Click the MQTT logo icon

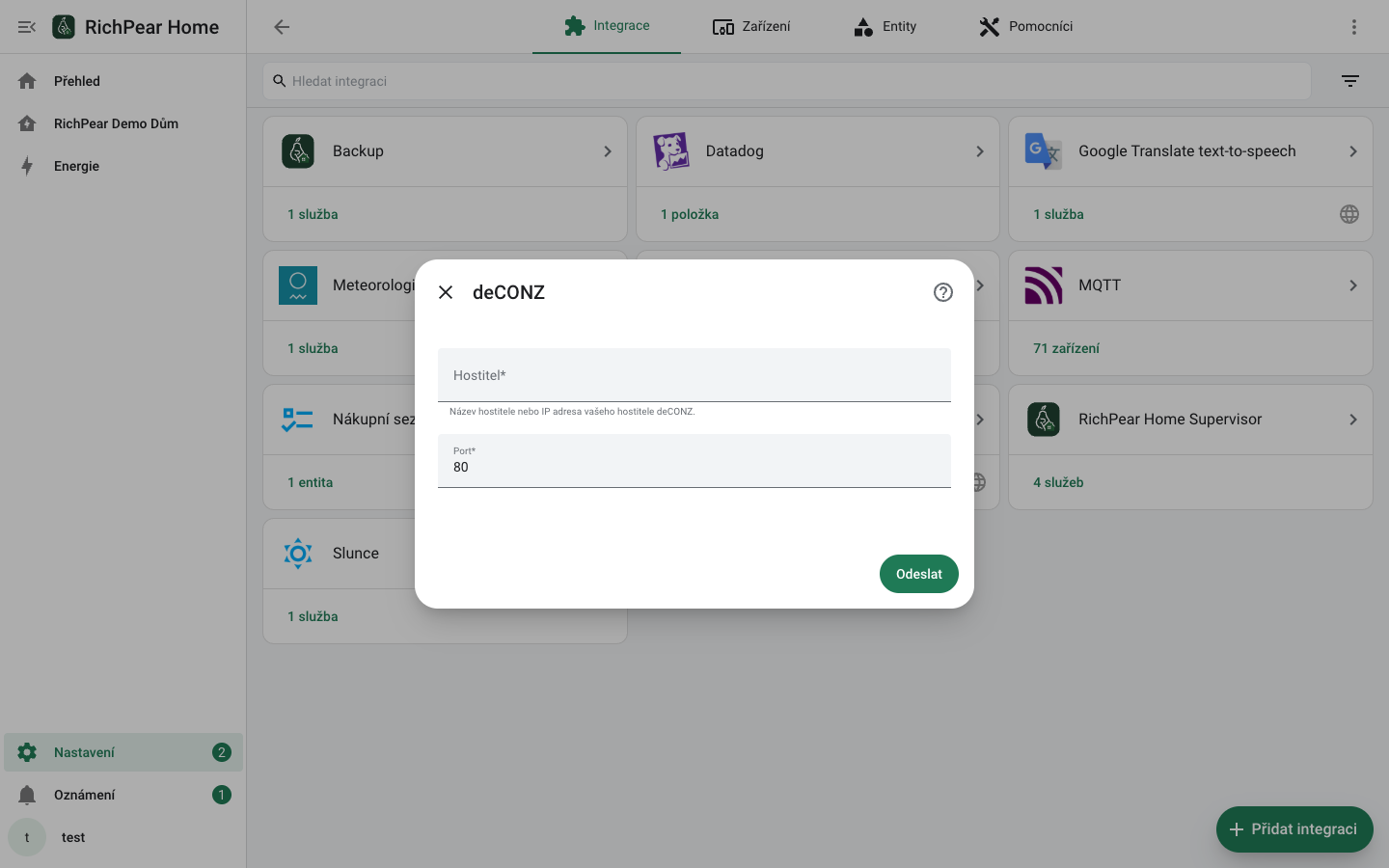pyautogui.click(x=1044, y=285)
